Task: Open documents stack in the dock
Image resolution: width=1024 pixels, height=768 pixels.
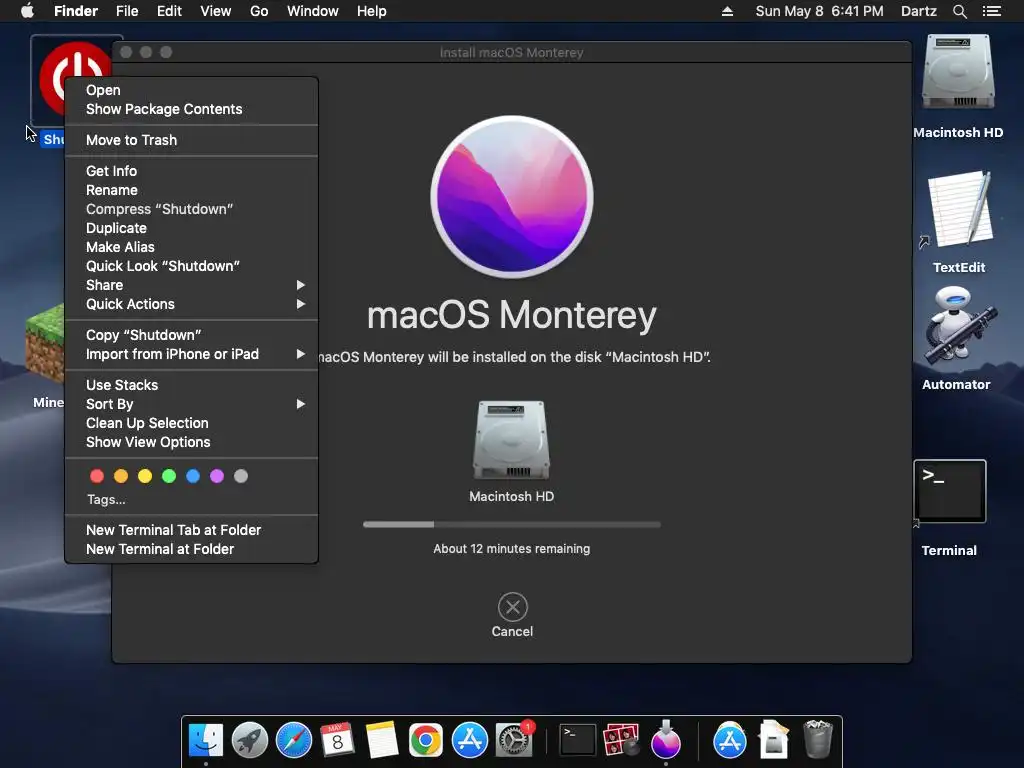Action: pos(774,739)
